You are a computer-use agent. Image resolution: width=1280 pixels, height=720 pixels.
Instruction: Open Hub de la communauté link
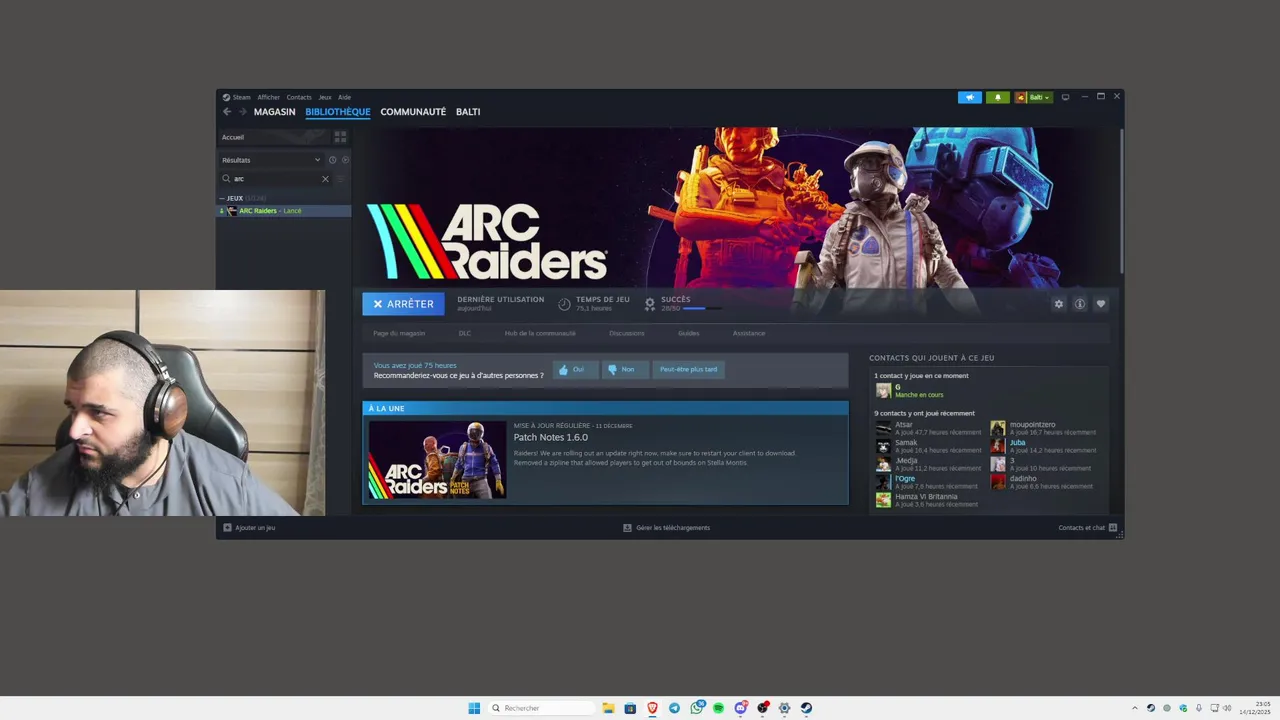click(540, 333)
